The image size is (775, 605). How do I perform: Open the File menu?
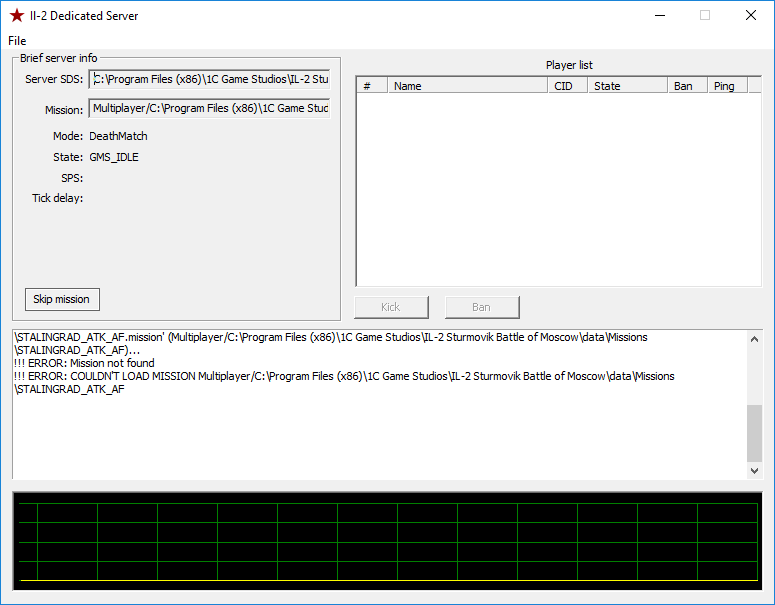(x=17, y=41)
